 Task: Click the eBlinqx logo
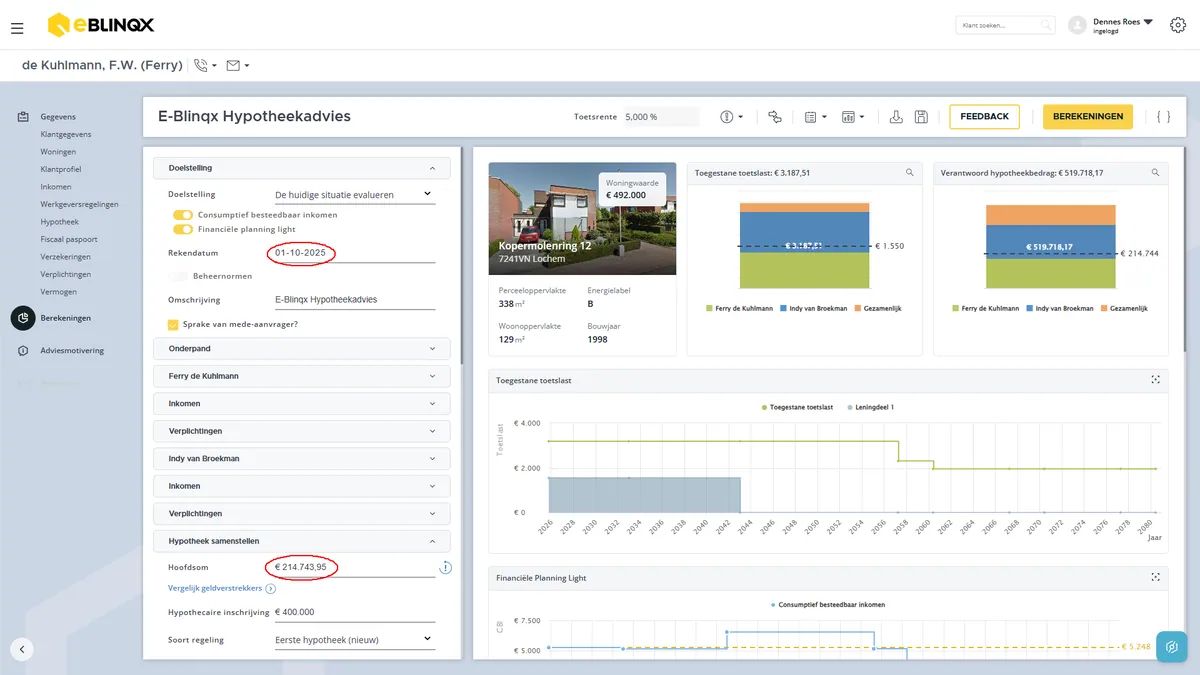pos(101,25)
